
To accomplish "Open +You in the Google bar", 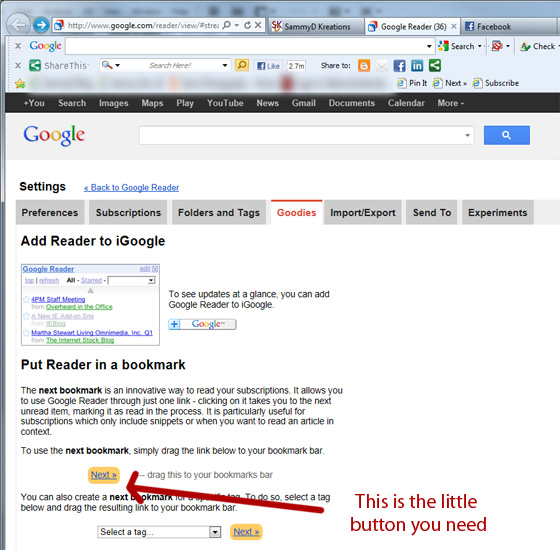I will (34, 103).
